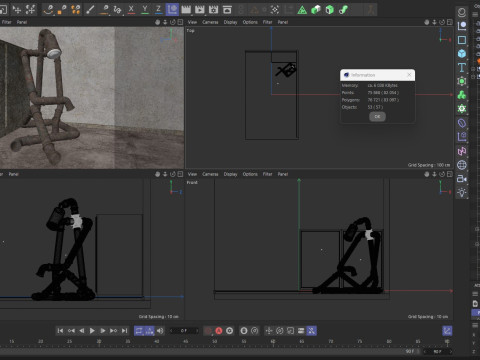Click the Render View clapperboard icon
This screenshot has width=480, height=360.
[186, 10]
